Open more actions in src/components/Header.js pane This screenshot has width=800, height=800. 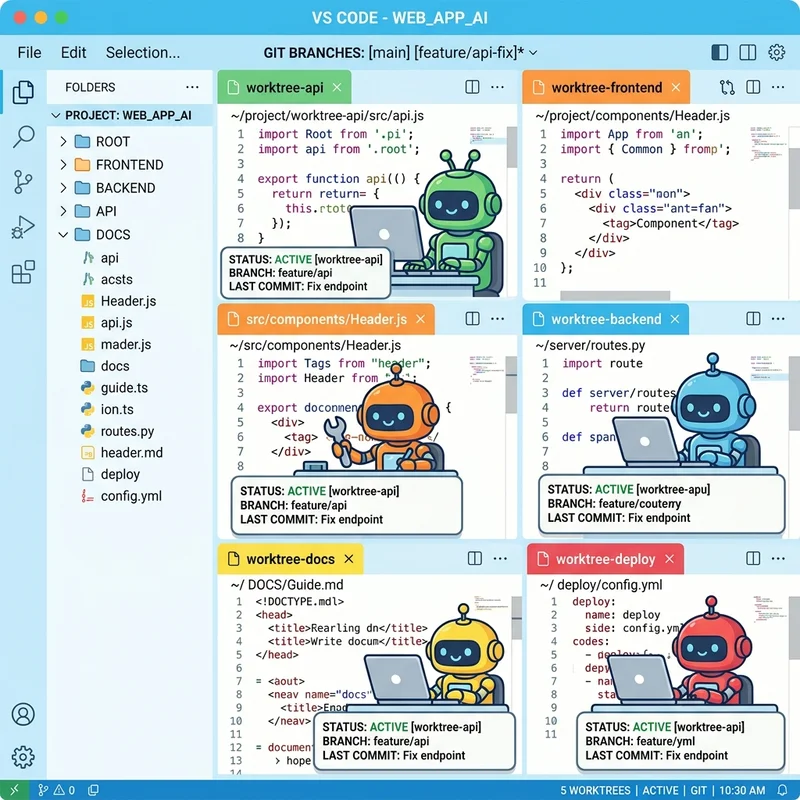[x=497, y=319]
